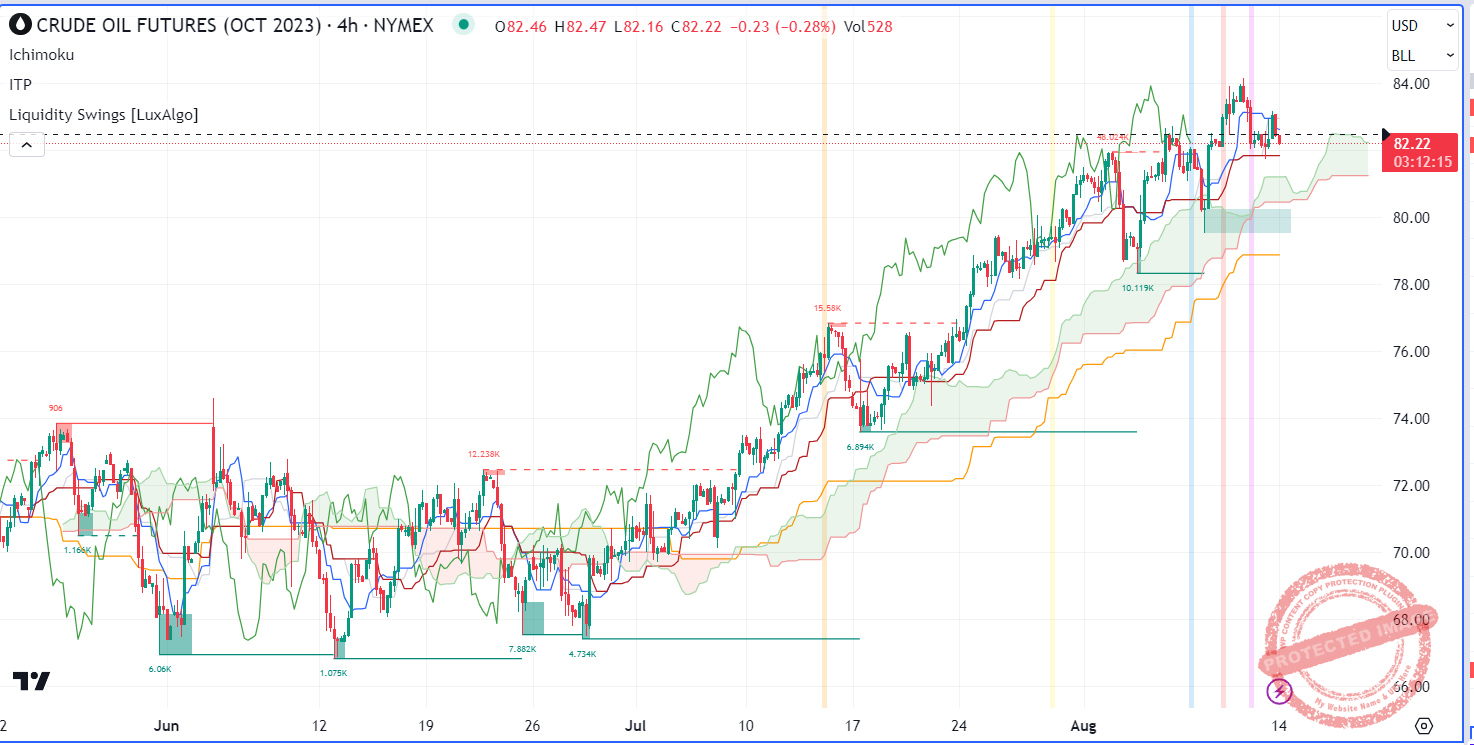The width and height of the screenshot is (1474, 745).
Task: Click the crude oil drop symbol icon
Action: click(x=20, y=25)
